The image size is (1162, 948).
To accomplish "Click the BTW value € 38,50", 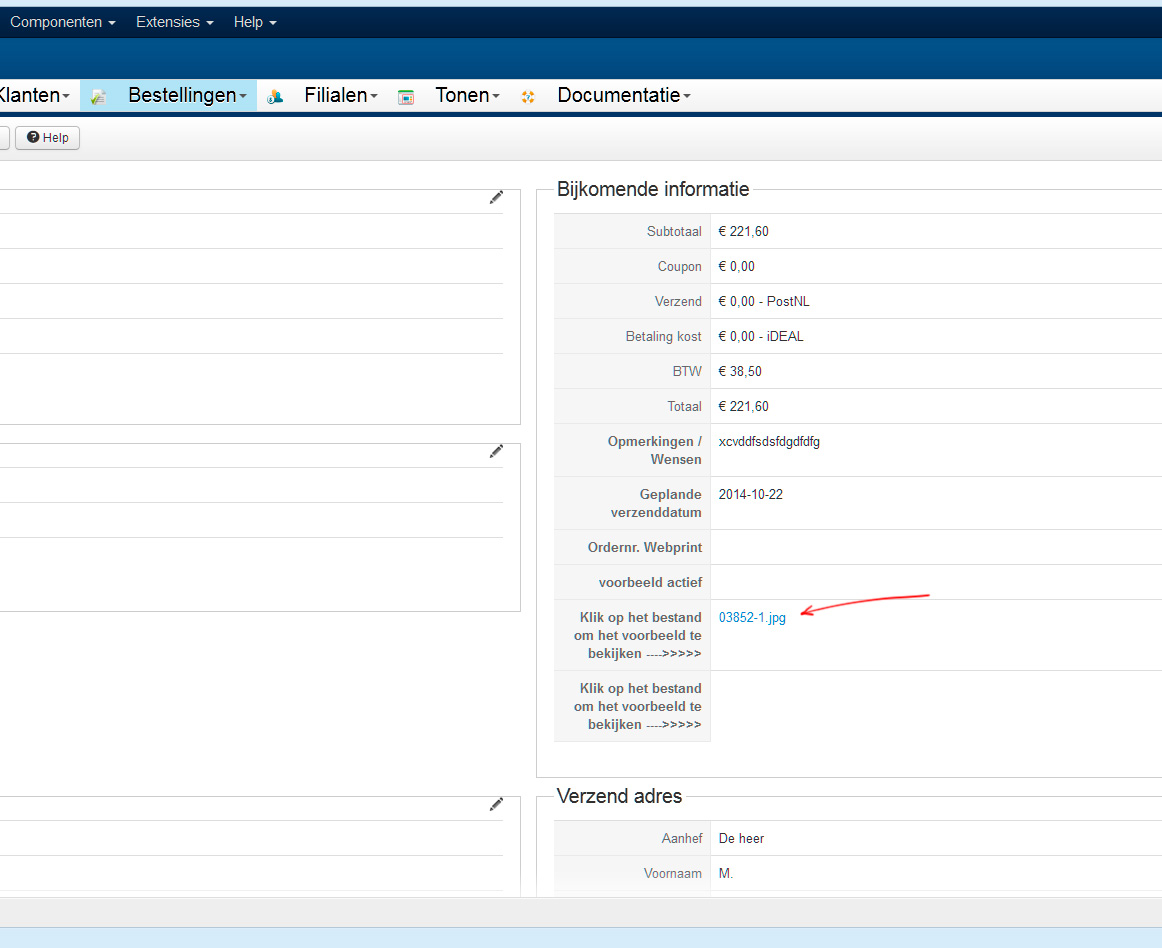I will click(x=740, y=371).
